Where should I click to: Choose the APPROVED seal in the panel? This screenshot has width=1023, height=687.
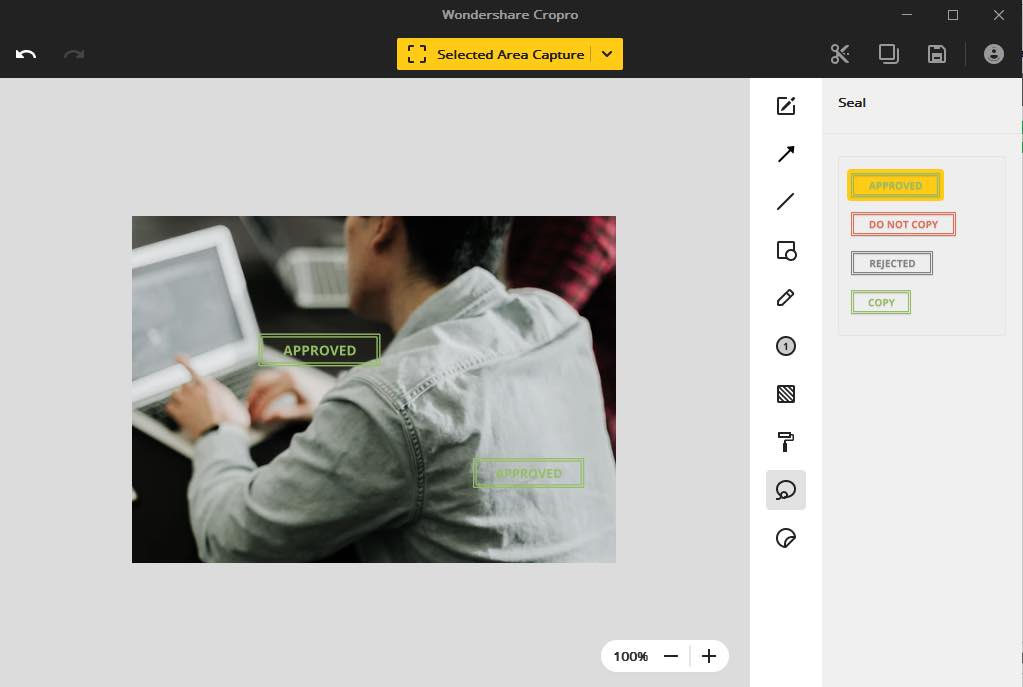(895, 185)
